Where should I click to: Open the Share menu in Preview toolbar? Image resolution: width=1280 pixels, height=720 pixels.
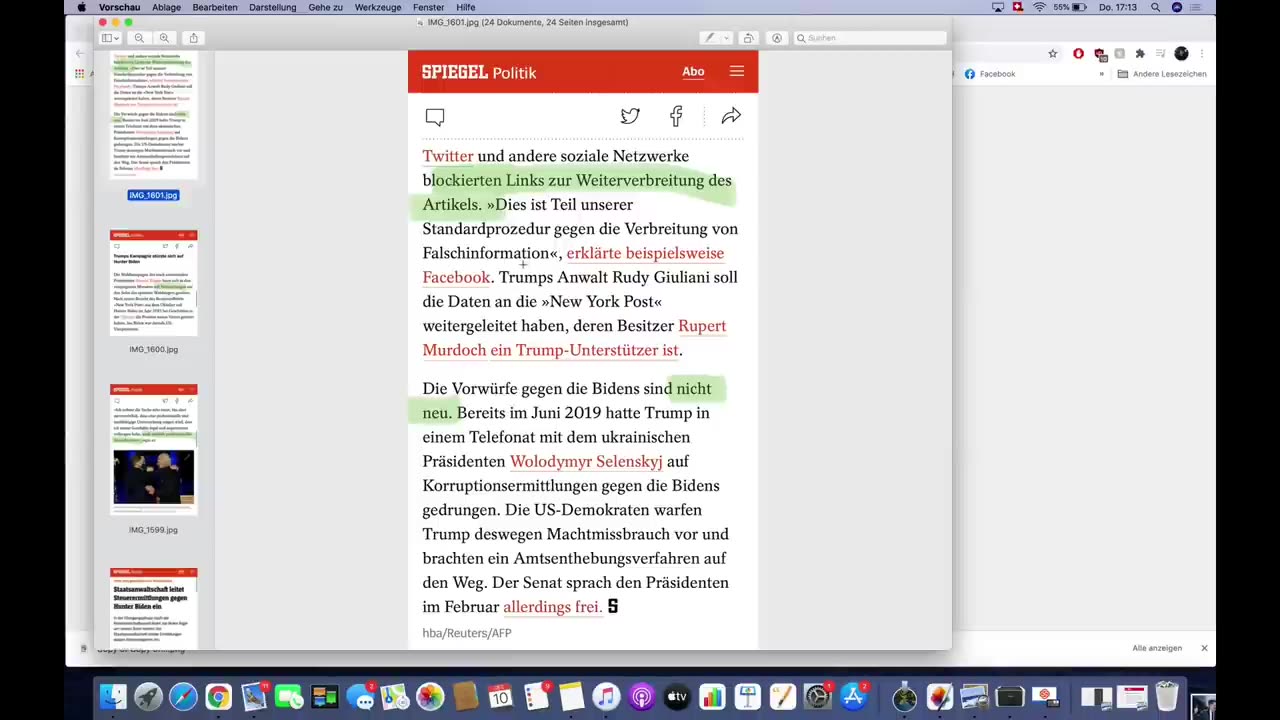click(x=193, y=38)
